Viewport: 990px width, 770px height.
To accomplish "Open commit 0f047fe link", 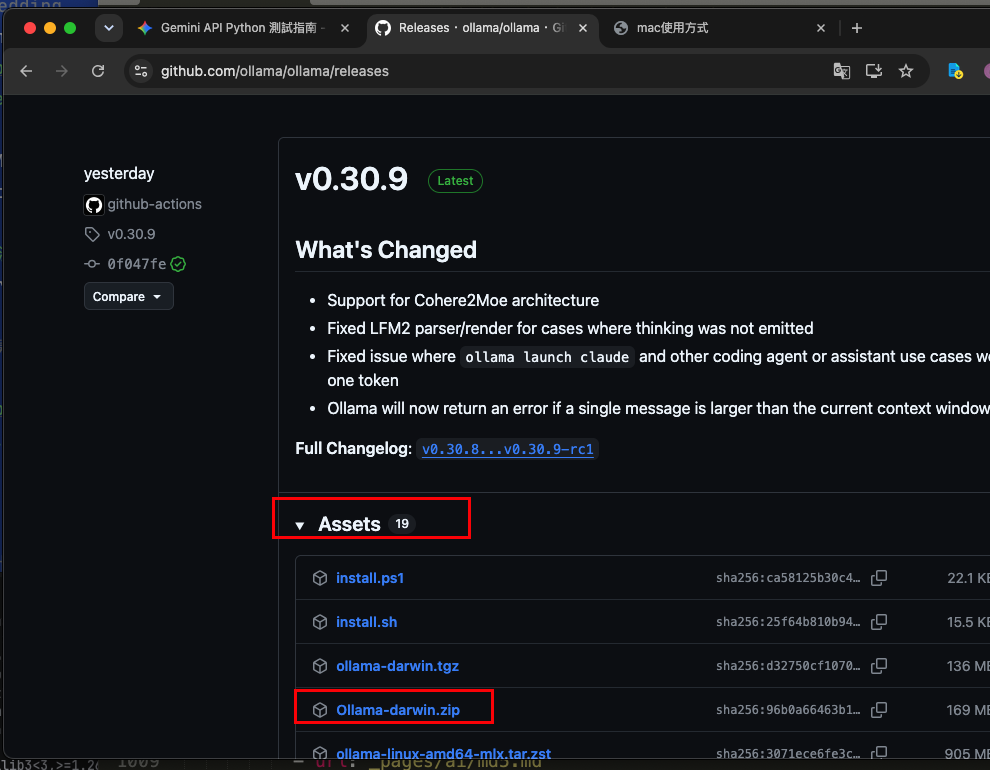I will pos(136,264).
